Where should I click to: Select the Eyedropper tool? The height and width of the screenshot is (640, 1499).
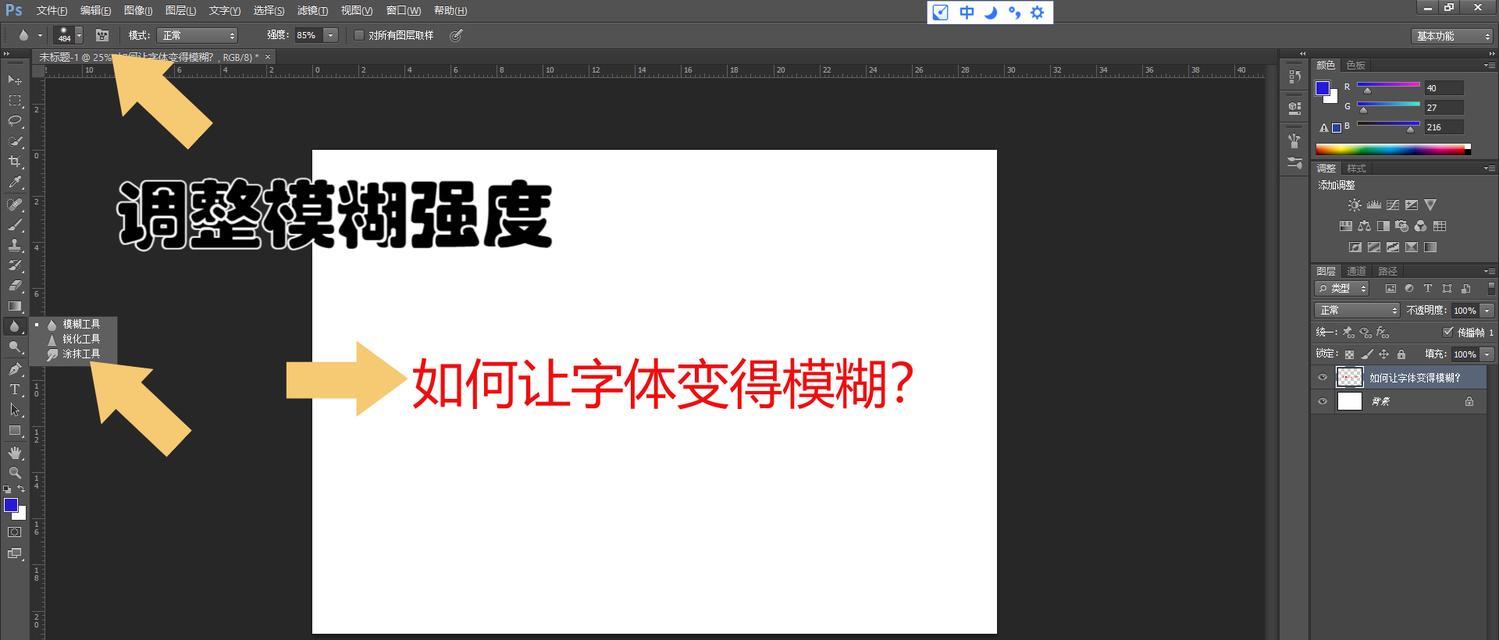15,182
